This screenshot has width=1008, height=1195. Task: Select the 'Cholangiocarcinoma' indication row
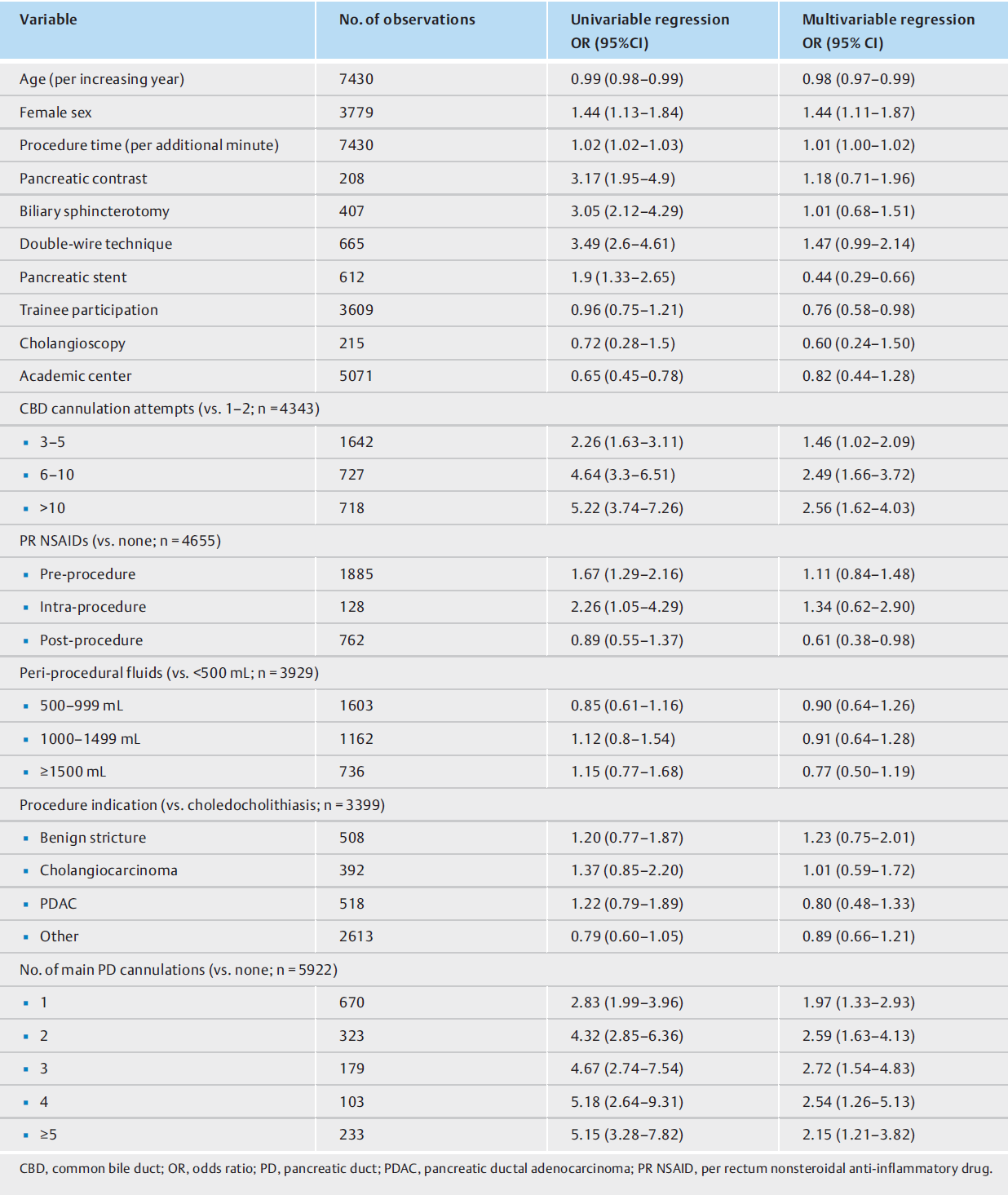click(x=504, y=870)
